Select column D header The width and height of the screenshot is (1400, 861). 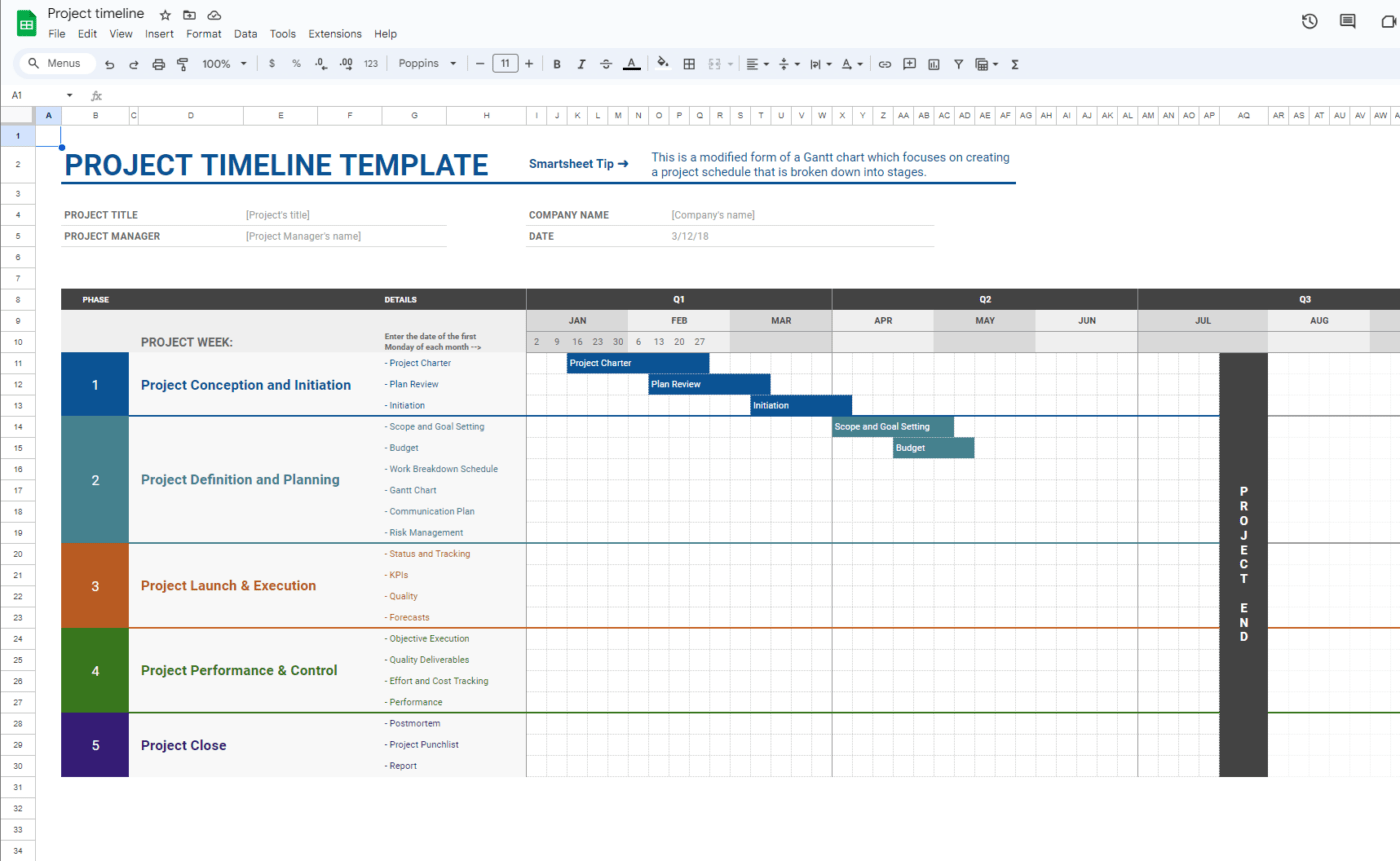tap(190, 116)
